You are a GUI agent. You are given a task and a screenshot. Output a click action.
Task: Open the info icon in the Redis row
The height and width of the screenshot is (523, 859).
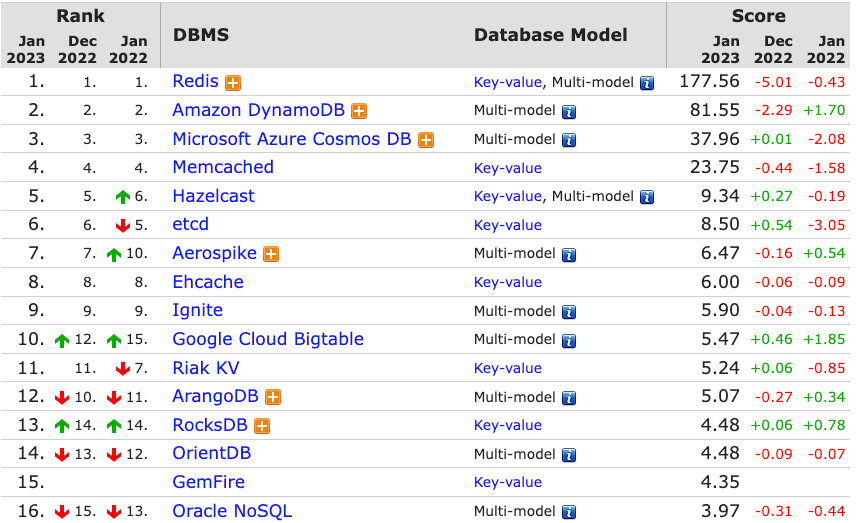647,83
